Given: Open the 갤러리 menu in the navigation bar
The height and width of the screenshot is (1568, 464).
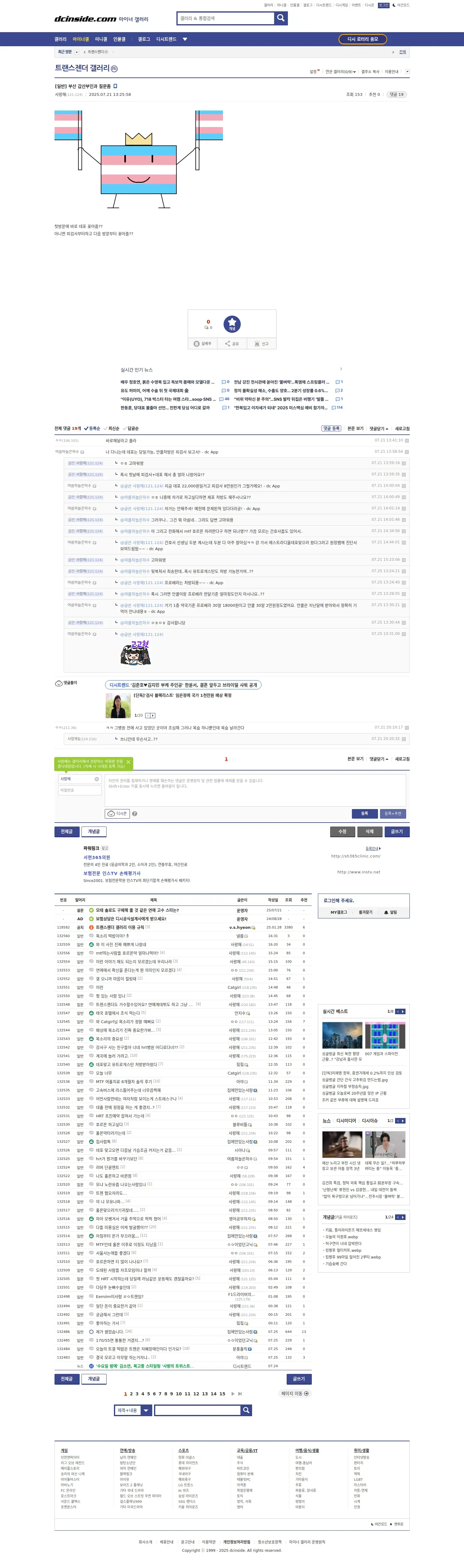Looking at the screenshot, I should pos(60,39).
